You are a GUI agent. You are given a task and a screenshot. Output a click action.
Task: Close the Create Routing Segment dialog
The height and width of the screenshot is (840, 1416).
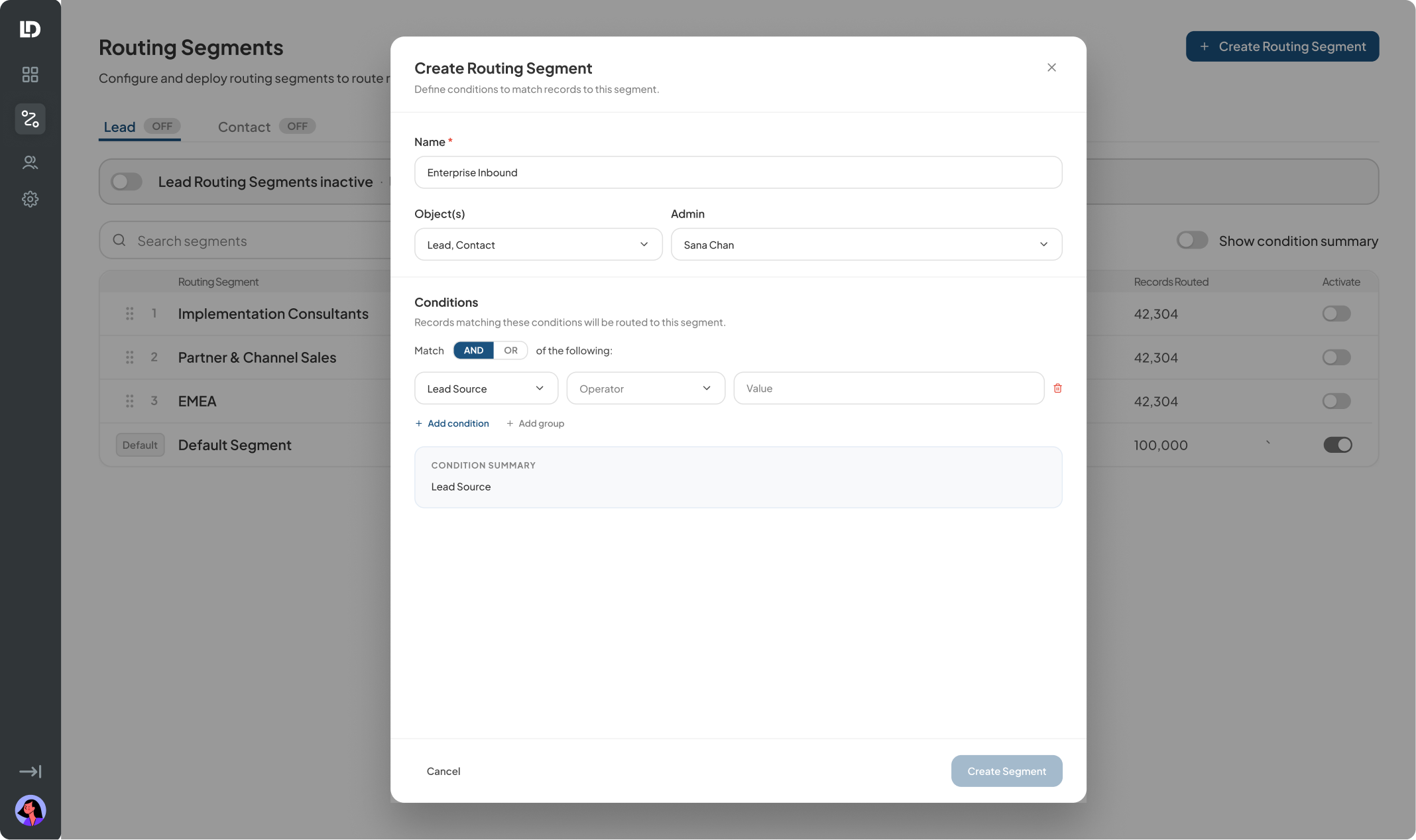point(1051,68)
